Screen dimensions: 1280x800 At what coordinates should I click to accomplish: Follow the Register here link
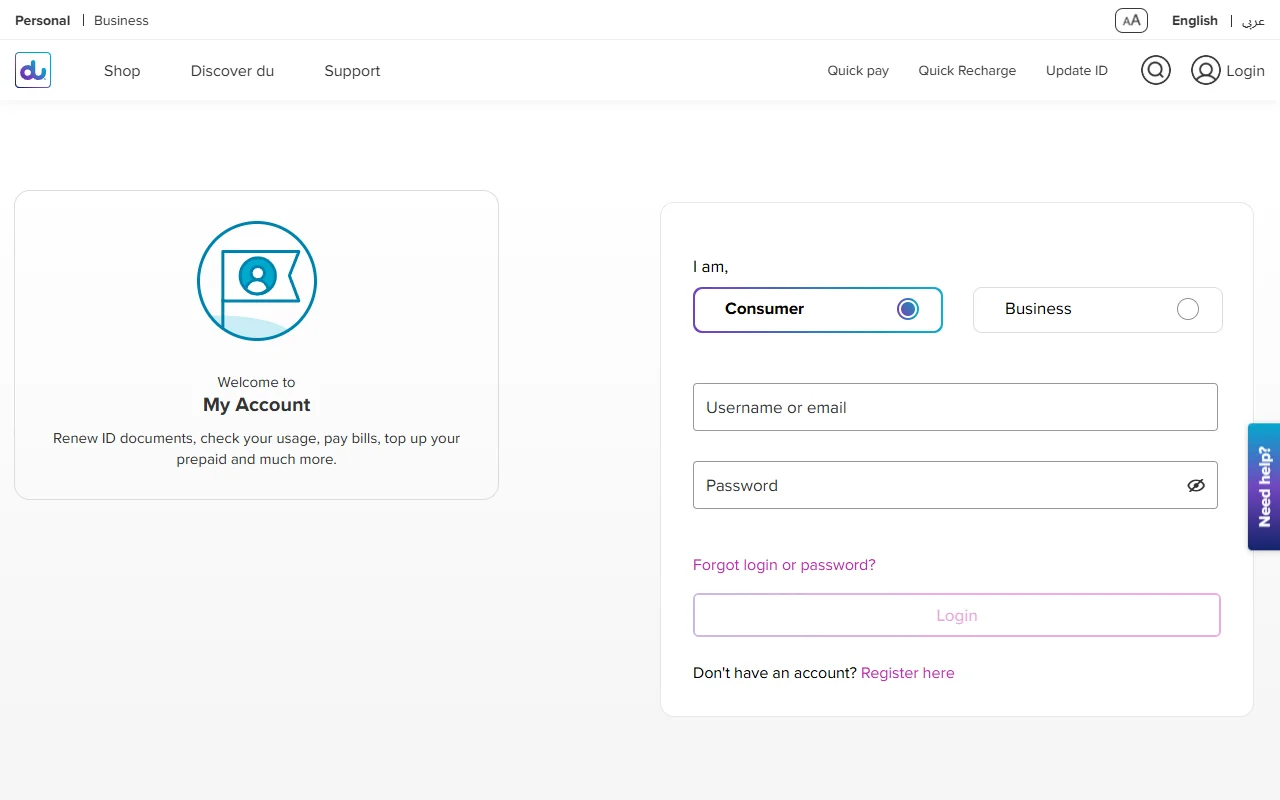908,673
